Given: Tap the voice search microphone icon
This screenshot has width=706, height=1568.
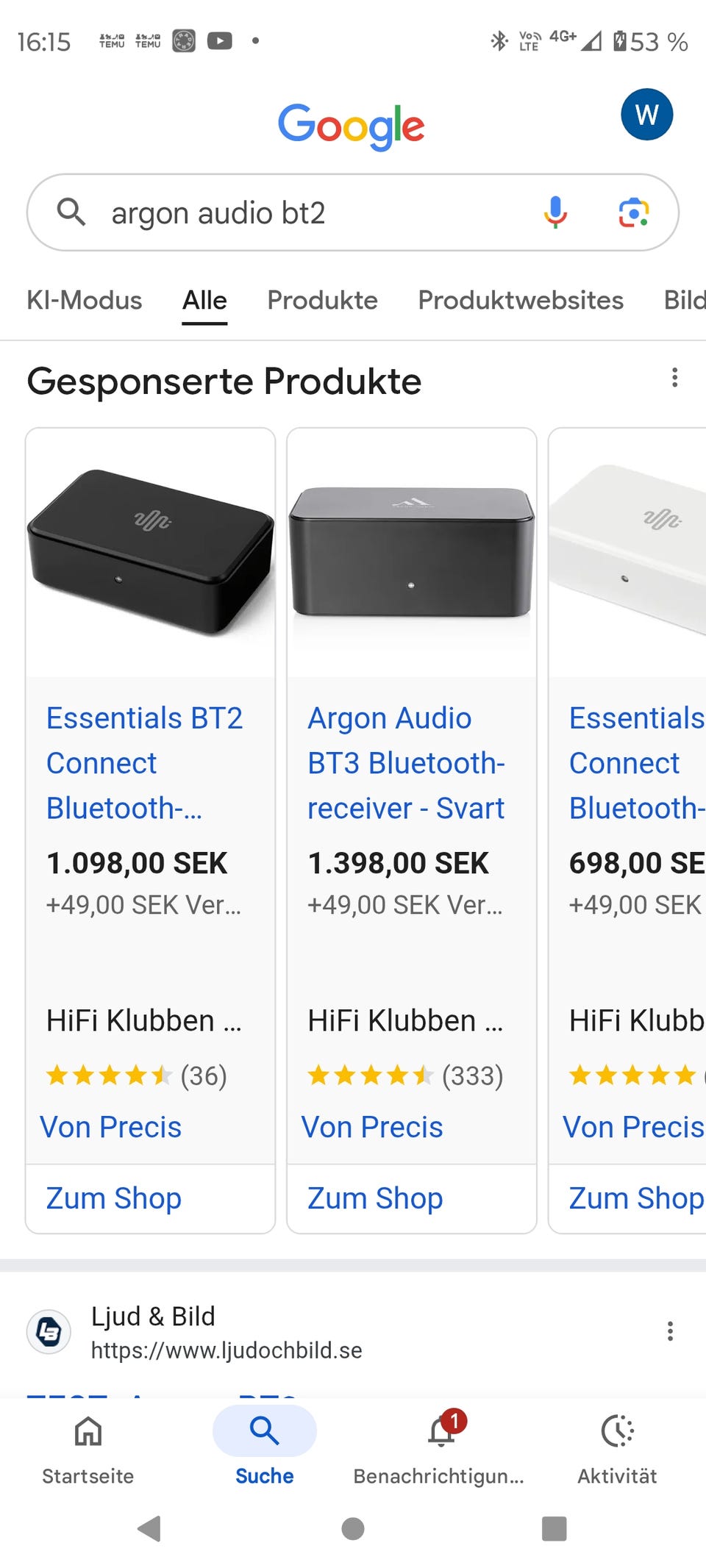Looking at the screenshot, I should click(x=556, y=212).
